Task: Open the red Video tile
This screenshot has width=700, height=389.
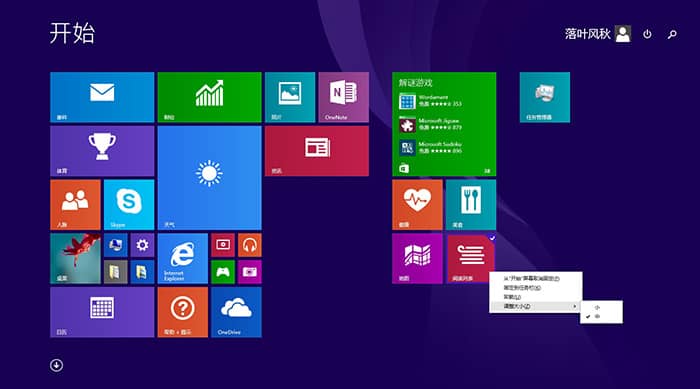Action: [x=223, y=245]
